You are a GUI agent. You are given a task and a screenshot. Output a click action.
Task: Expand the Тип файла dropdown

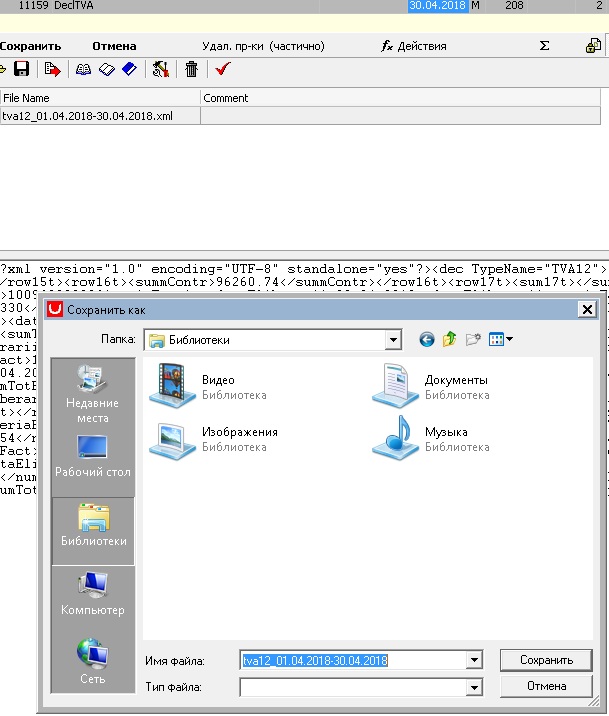[474, 687]
